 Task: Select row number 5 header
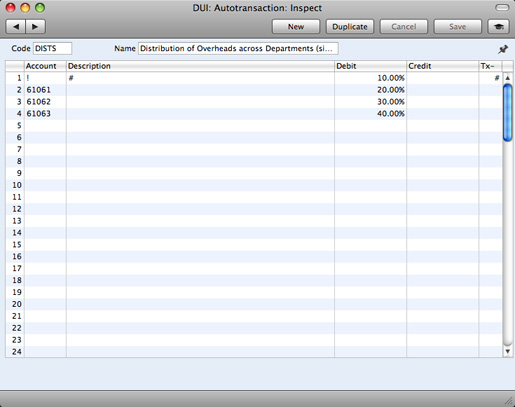(15, 126)
